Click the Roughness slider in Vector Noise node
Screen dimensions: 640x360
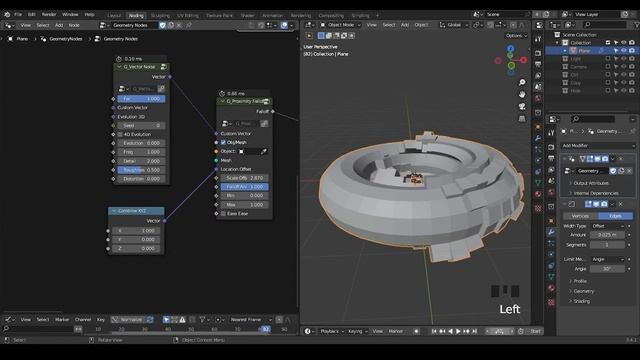(x=141, y=170)
